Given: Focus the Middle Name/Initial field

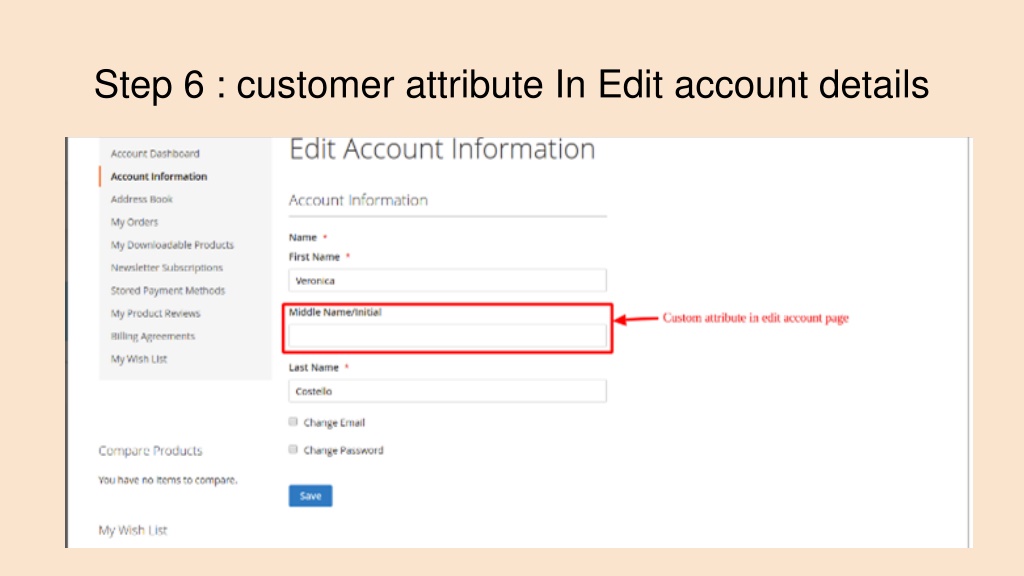Looking at the screenshot, I should point(447,336).
